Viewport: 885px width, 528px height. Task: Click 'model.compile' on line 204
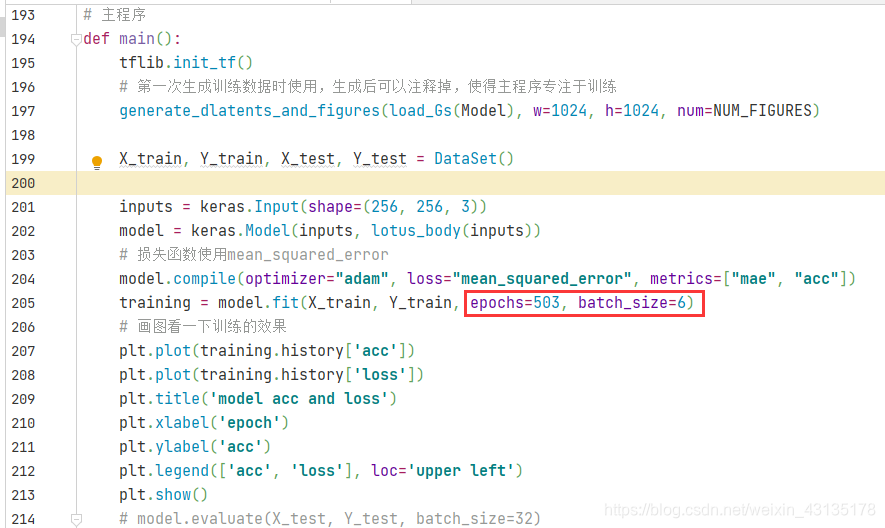point(177,279)
